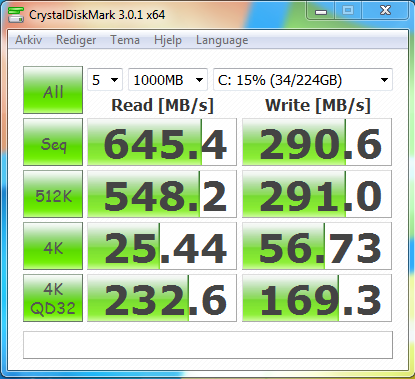
Task: Start the 4K QD32 benchmark test
Action: pyautogui.click(x=53, y=298)
